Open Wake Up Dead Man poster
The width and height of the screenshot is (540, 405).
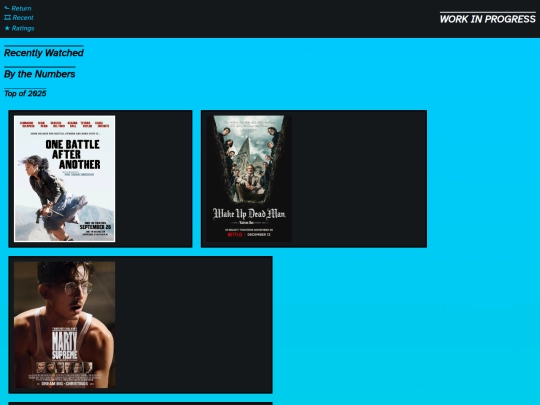pos(249,179)
